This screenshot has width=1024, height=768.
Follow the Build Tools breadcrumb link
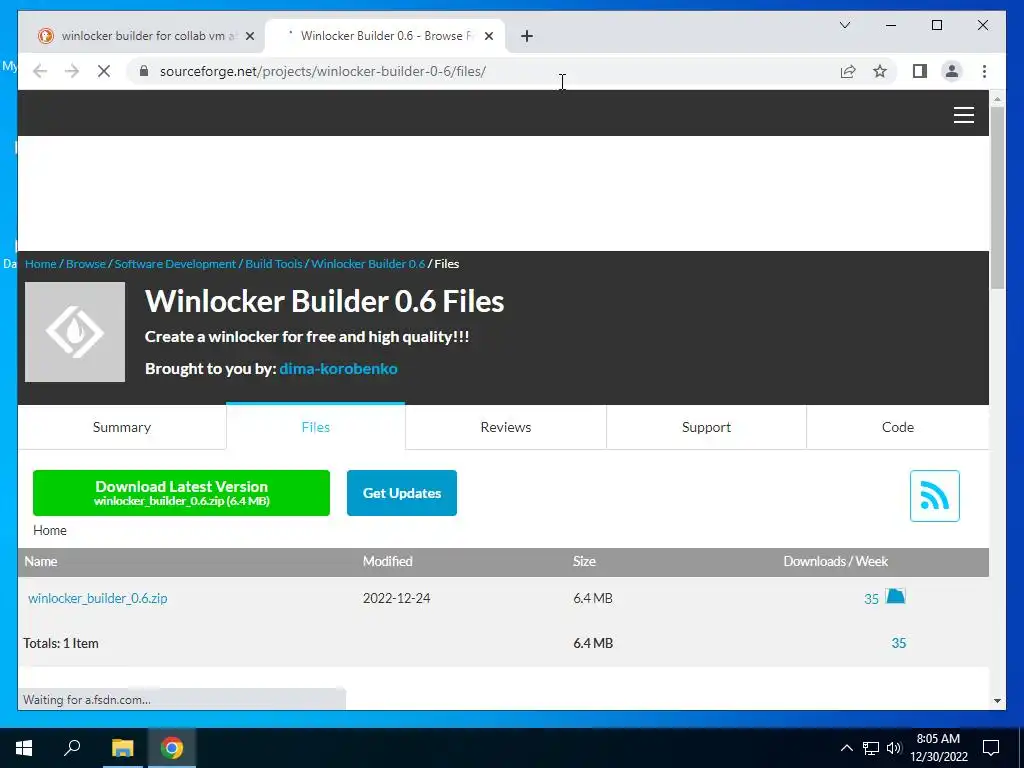coord(274,264)
